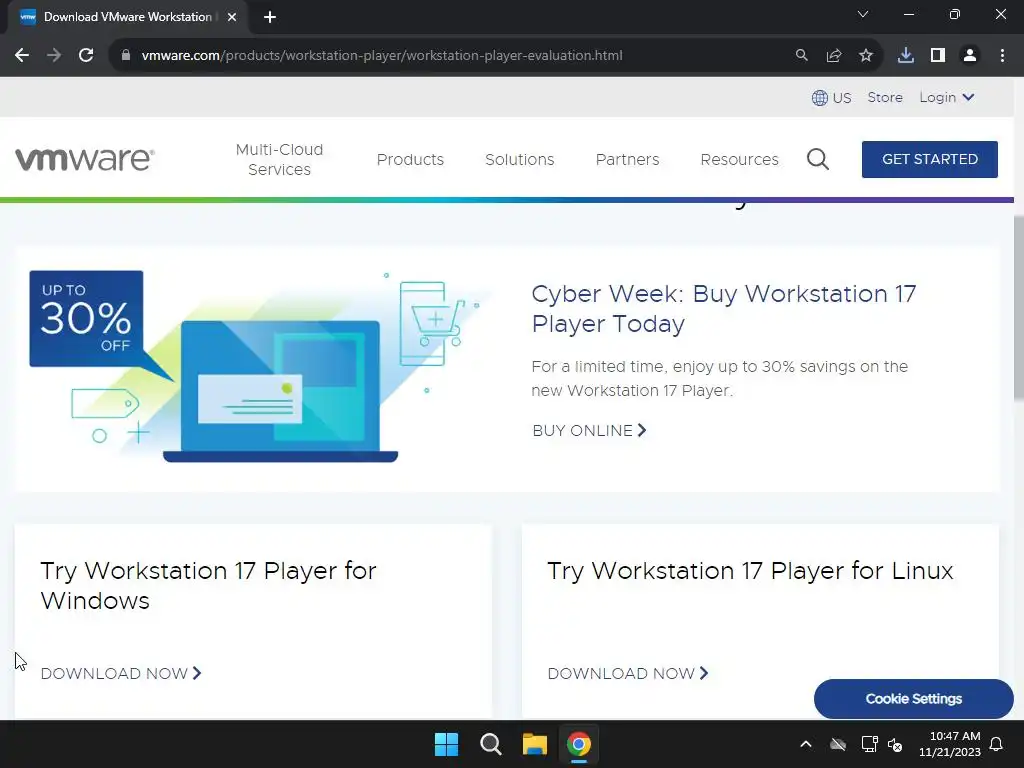Open the Store link
Image resolution: width=1024 pixels, height=768 pixels.
point(885,97)
